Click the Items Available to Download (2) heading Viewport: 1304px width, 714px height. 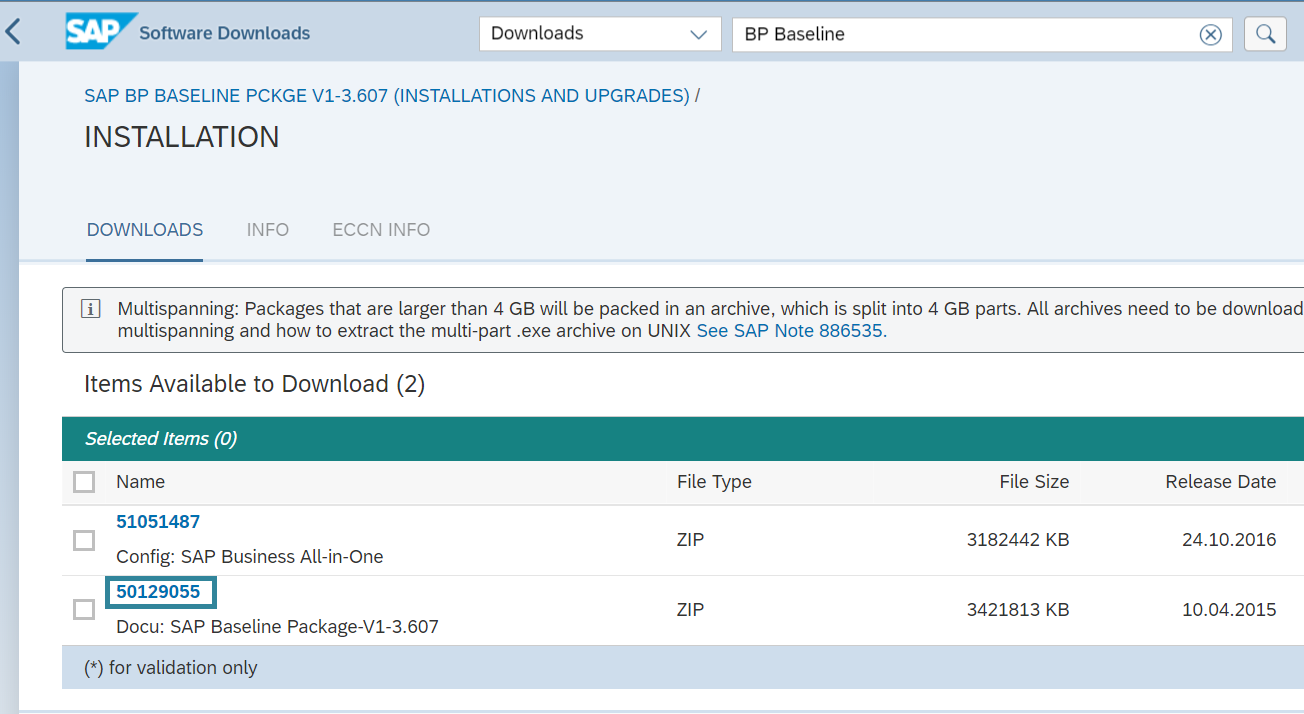(255, 384)
